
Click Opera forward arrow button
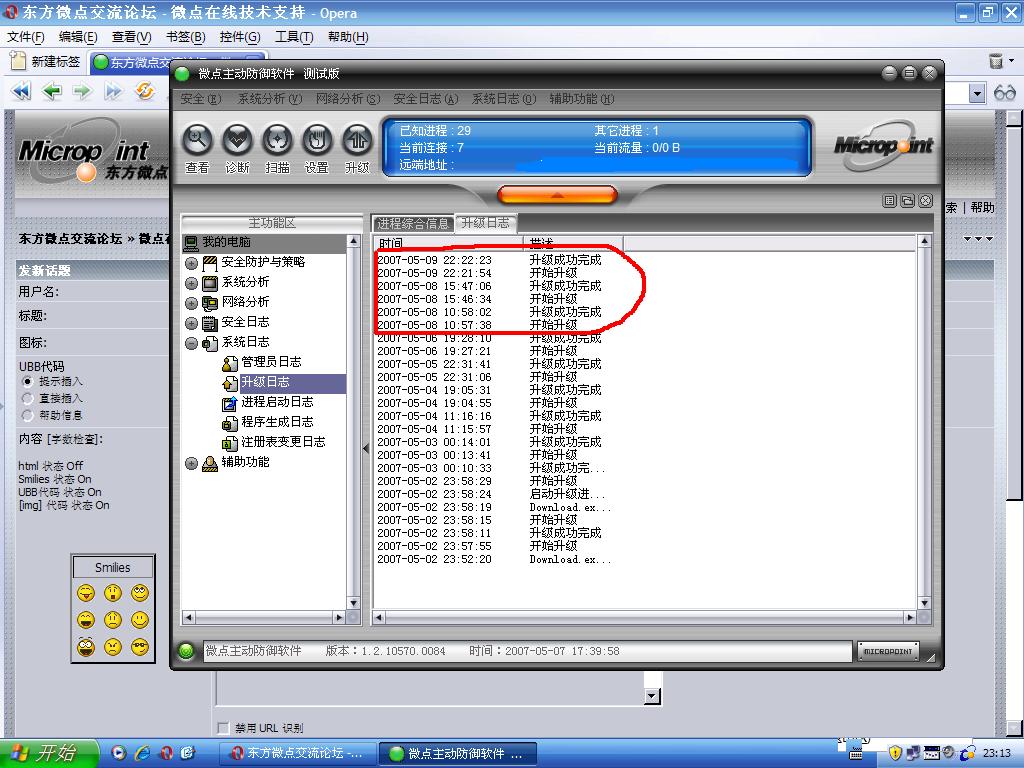point(82,91)
